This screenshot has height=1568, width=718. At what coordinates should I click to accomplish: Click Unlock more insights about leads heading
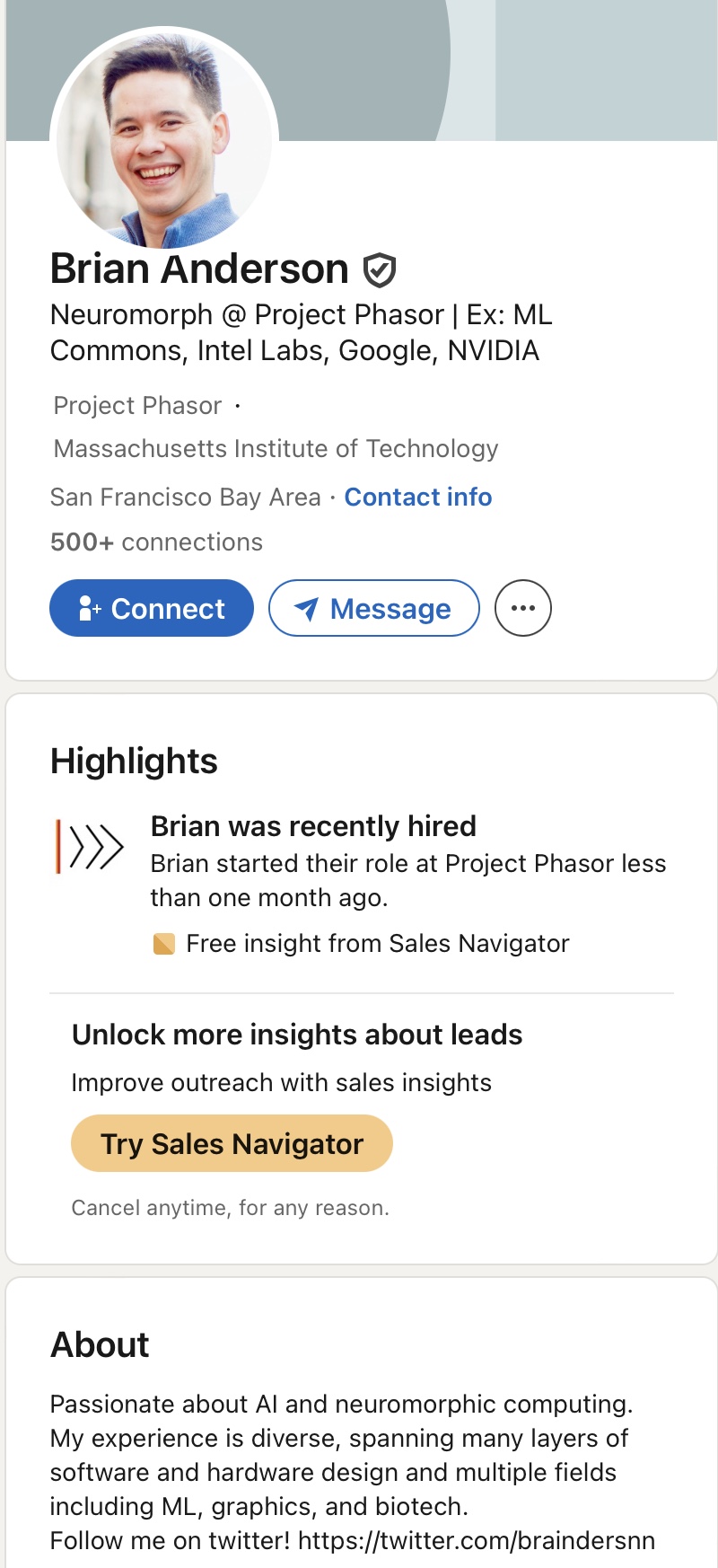tap(297, 1035)
